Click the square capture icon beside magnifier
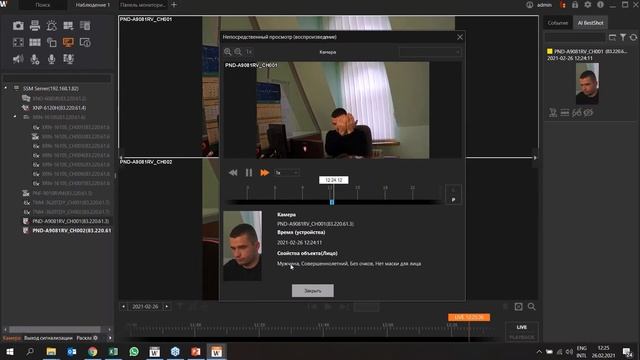Screen dimensions: 640x360 (518, 307)
